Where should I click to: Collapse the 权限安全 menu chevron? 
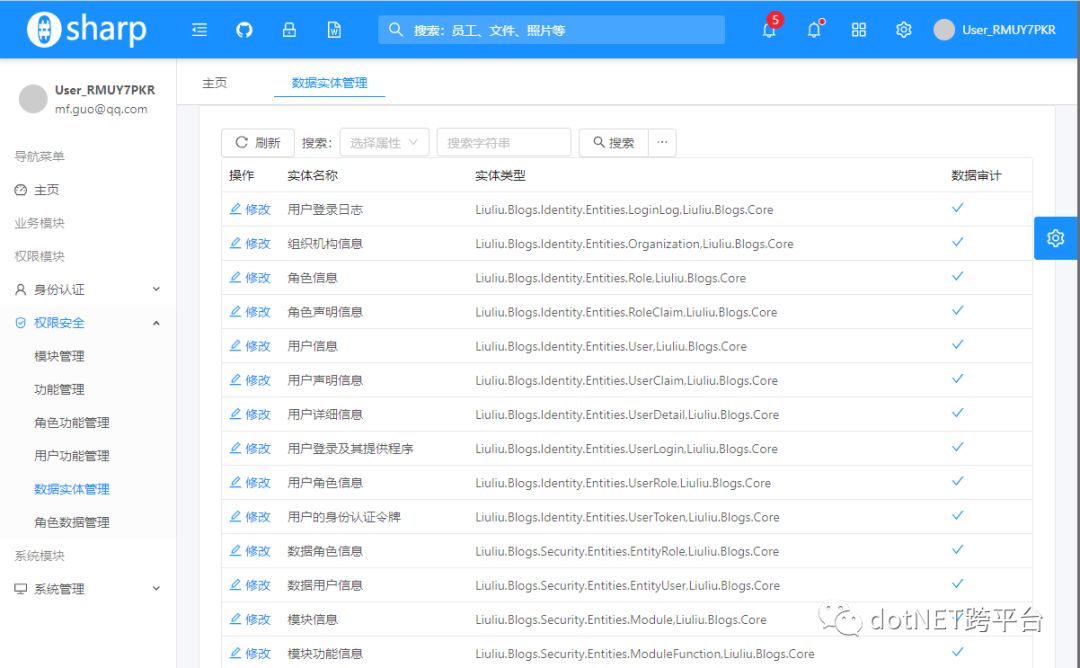[156, 323]
